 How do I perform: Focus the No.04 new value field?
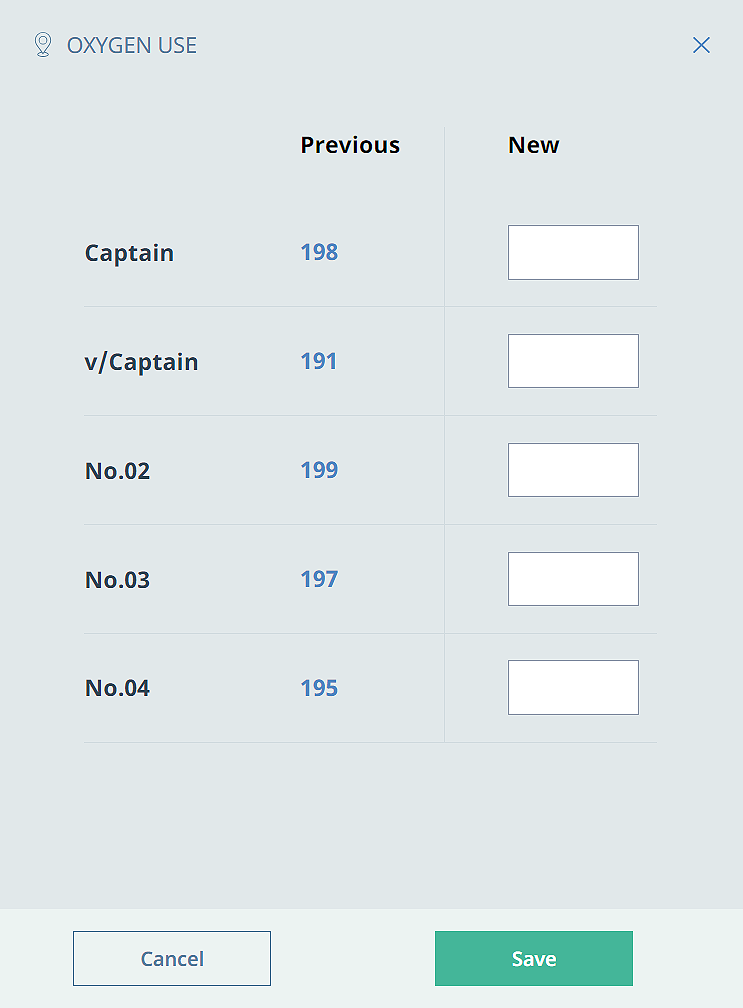click(573, 687)
